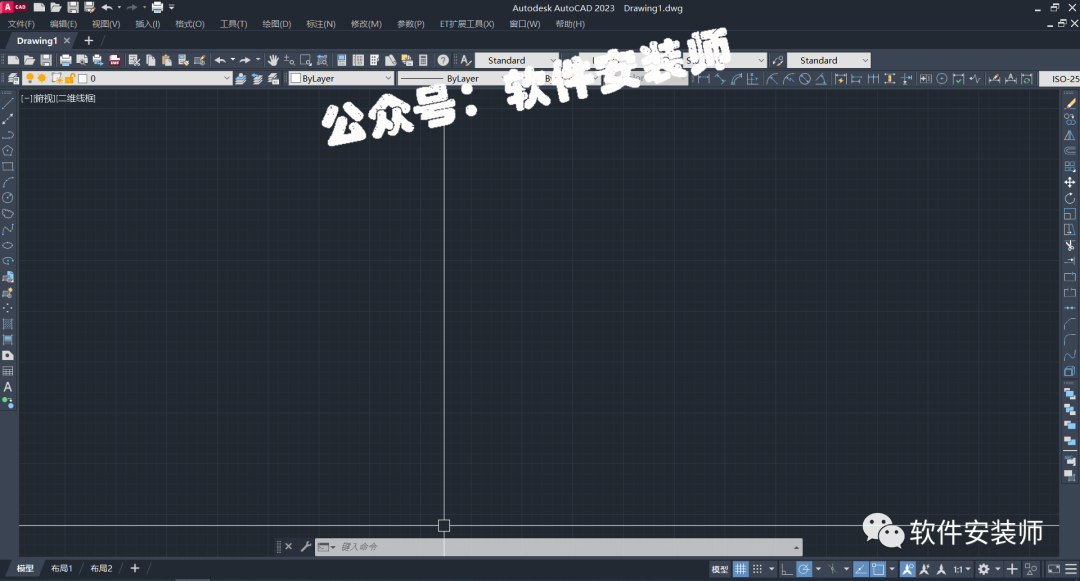Toggle polar tracking in the status bar
The height and width of the screenshot is (581, 1080).
pyautogui.click(x=804, y=569)
